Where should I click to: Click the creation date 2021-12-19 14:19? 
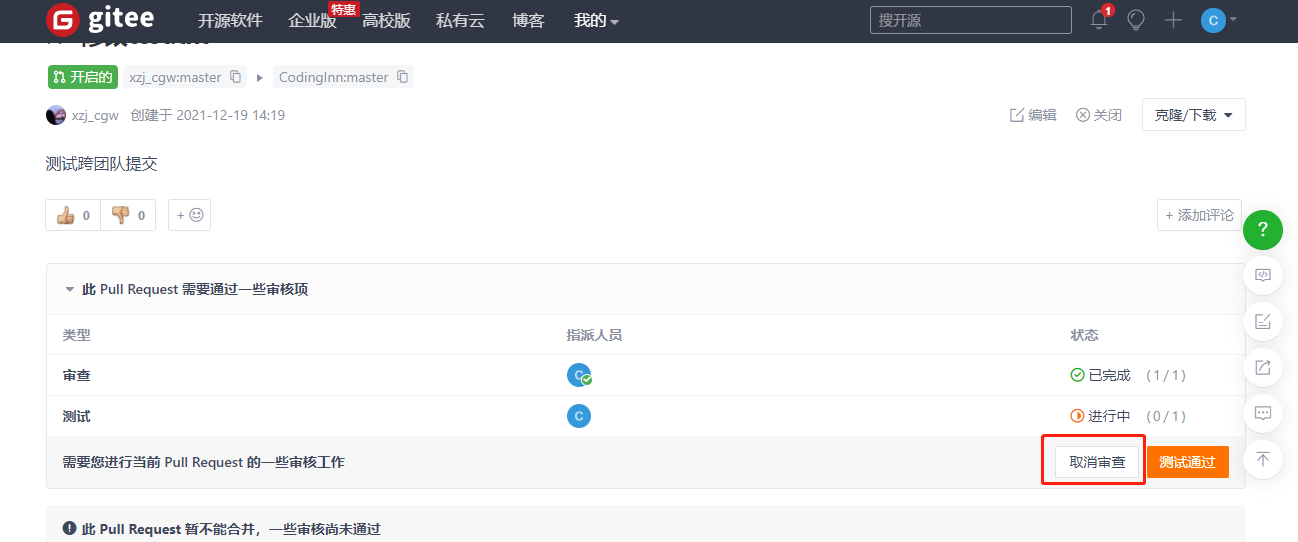pyautogui.click(x=230, y=115)
